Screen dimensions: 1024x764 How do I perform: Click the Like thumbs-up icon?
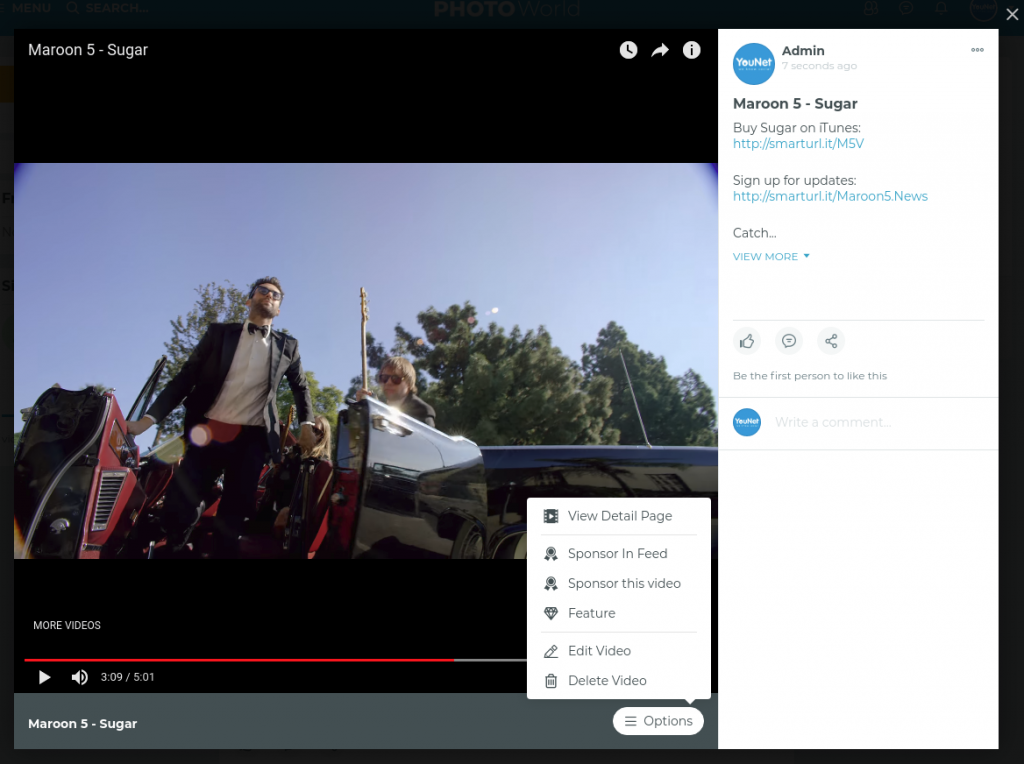[x=747, y=341]
